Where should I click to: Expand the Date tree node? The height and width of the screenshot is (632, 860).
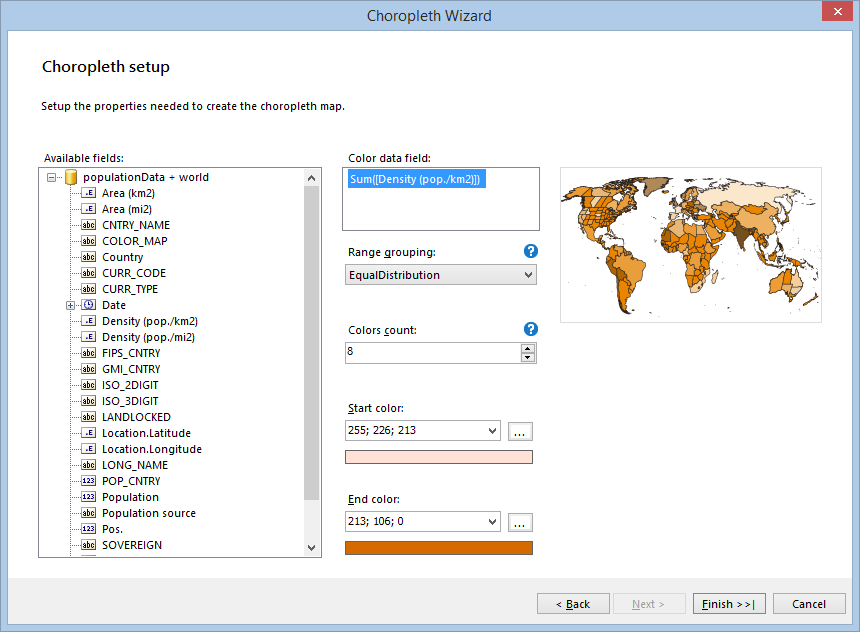pyautogui.click(x=70, y=305)
